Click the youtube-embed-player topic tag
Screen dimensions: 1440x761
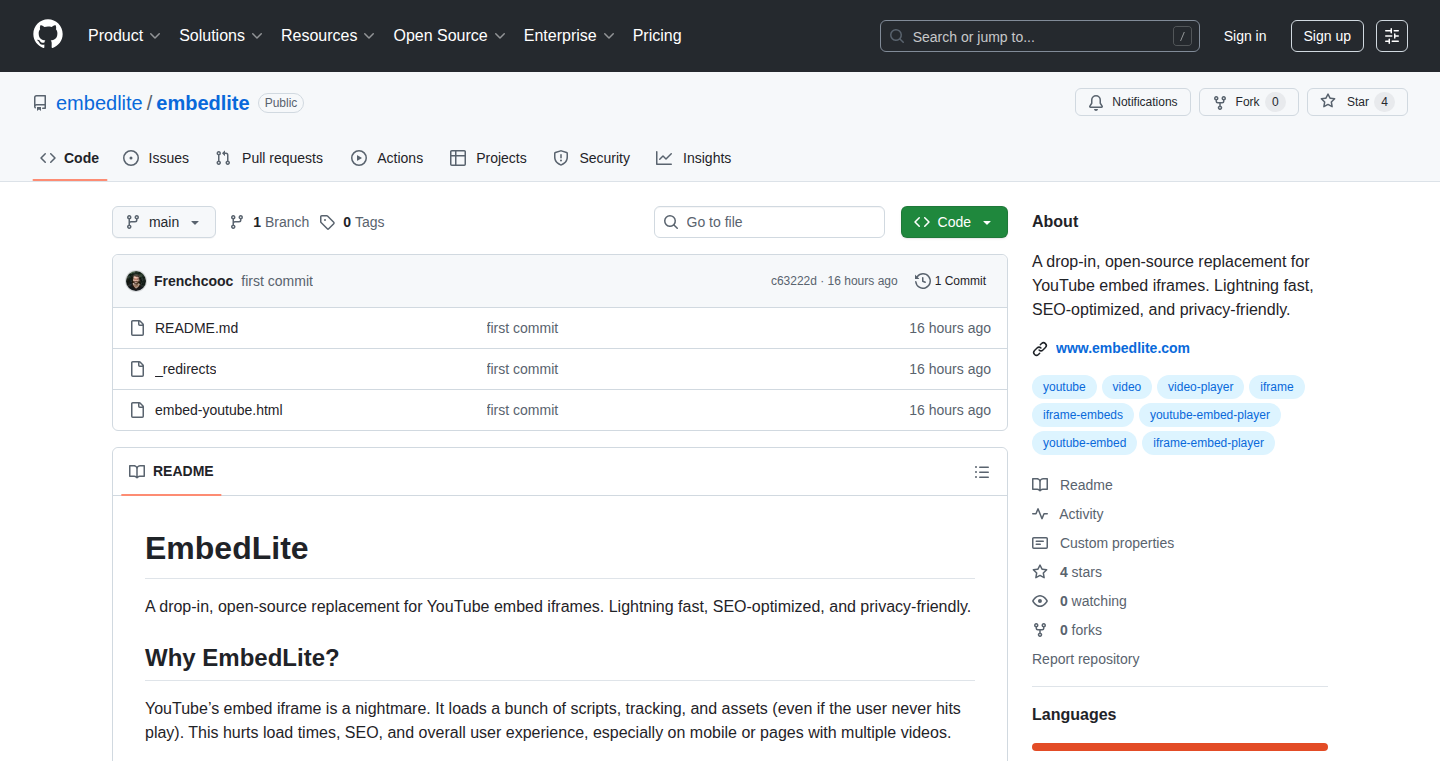[1210, 415]
